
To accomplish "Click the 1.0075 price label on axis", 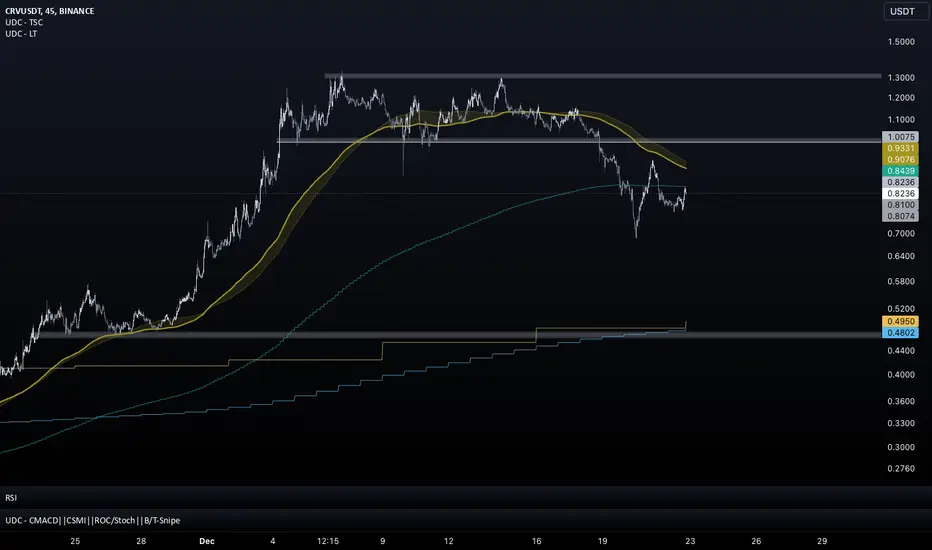I will pos(900,137).
